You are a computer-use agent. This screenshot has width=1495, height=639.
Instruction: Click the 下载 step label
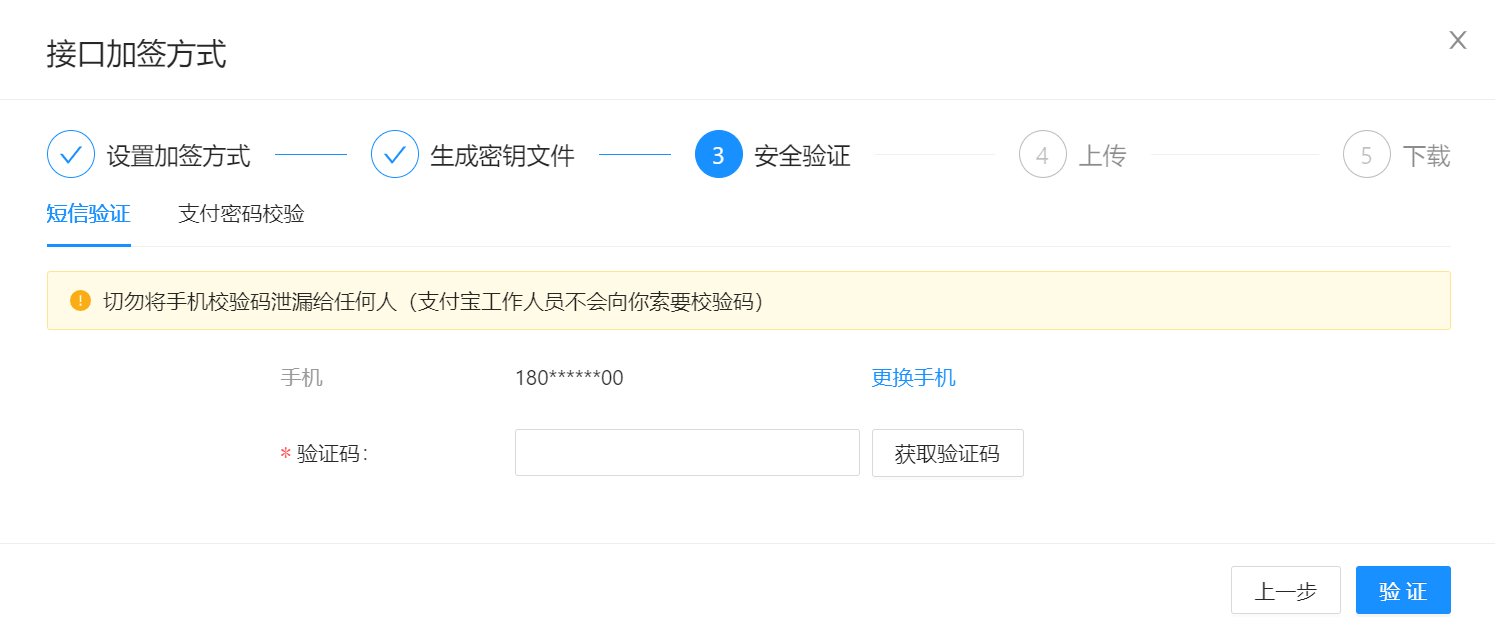[x=1426, y=156]
